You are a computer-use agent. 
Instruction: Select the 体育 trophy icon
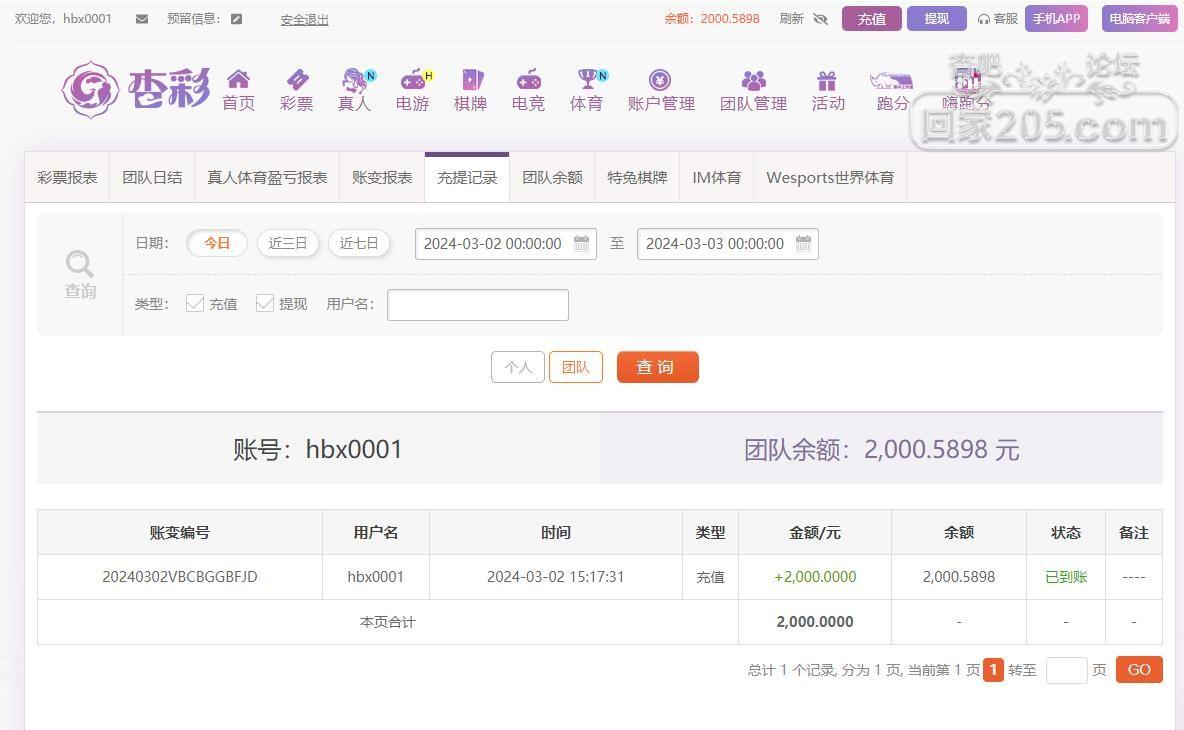[587, 79]
